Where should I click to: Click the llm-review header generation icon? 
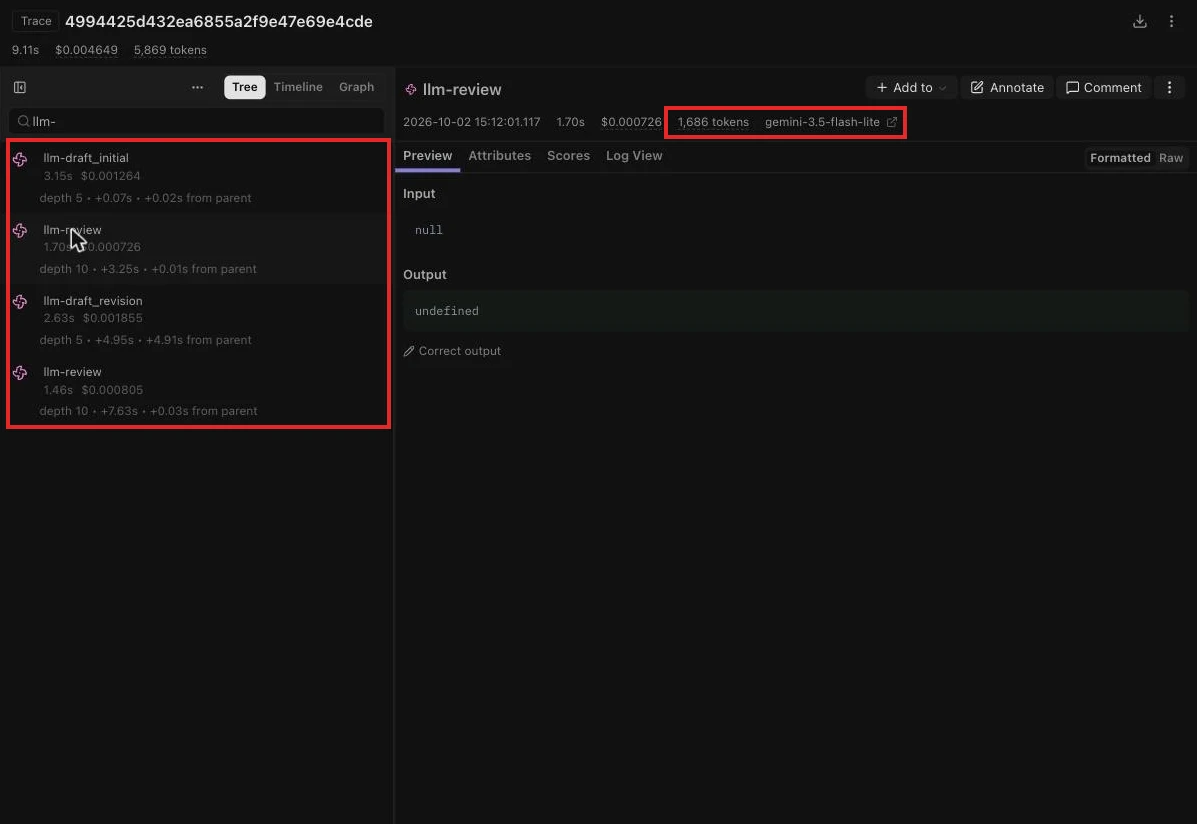[x=411, y=89]
